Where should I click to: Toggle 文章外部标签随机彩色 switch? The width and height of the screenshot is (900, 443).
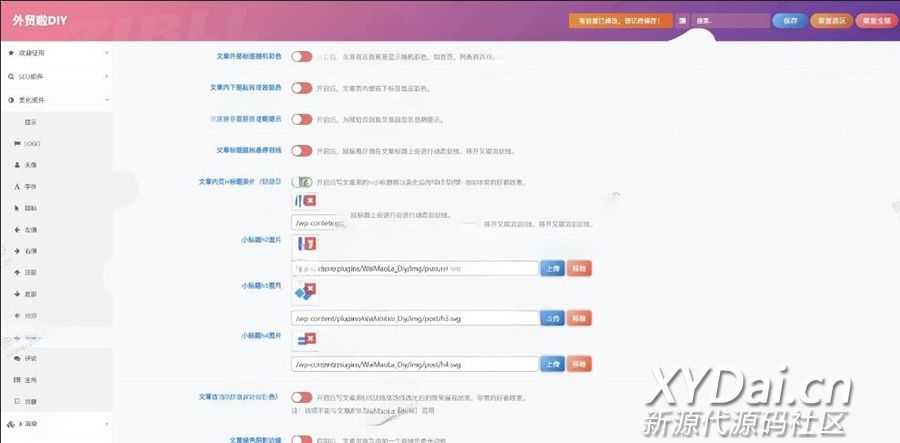[301, 56]
